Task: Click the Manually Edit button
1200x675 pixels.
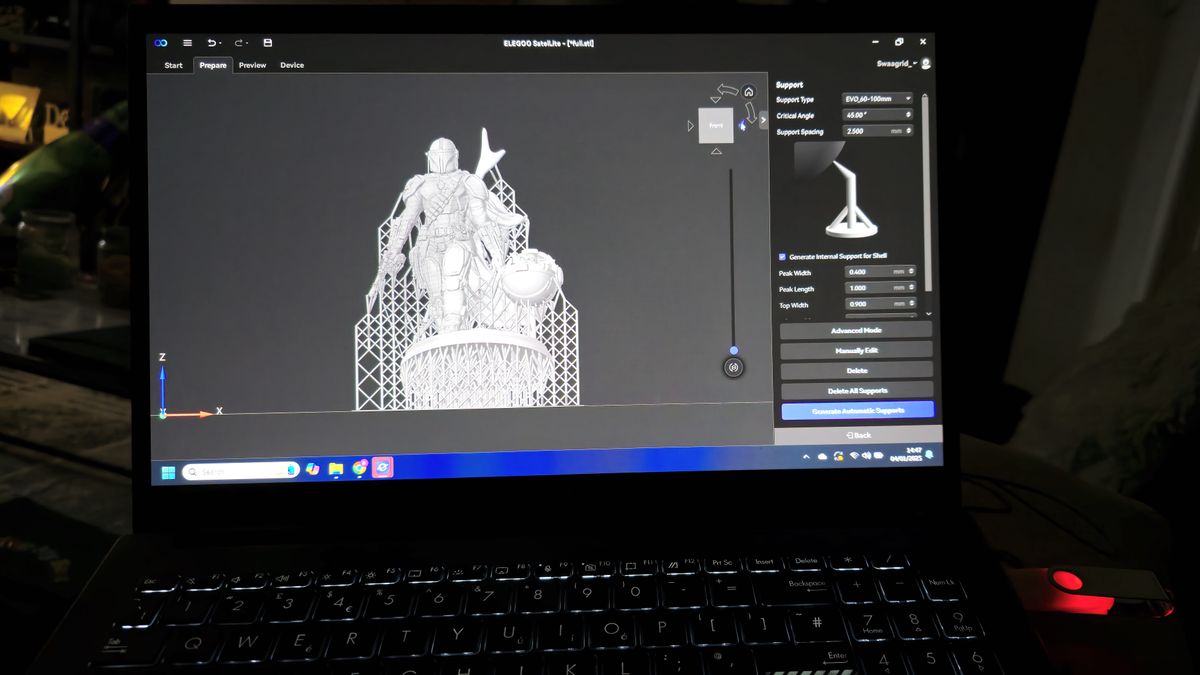Action: click(x=856, y=350)
